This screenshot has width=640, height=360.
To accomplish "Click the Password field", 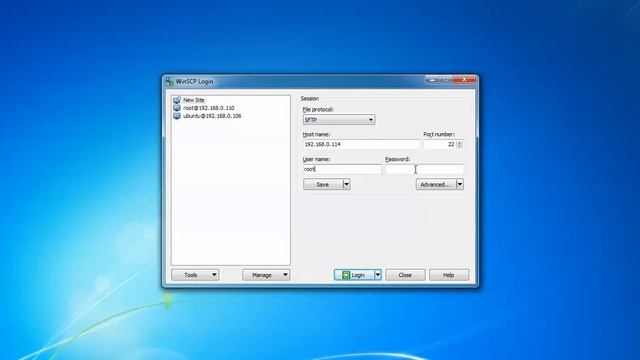I will click(x=424, y=169).
